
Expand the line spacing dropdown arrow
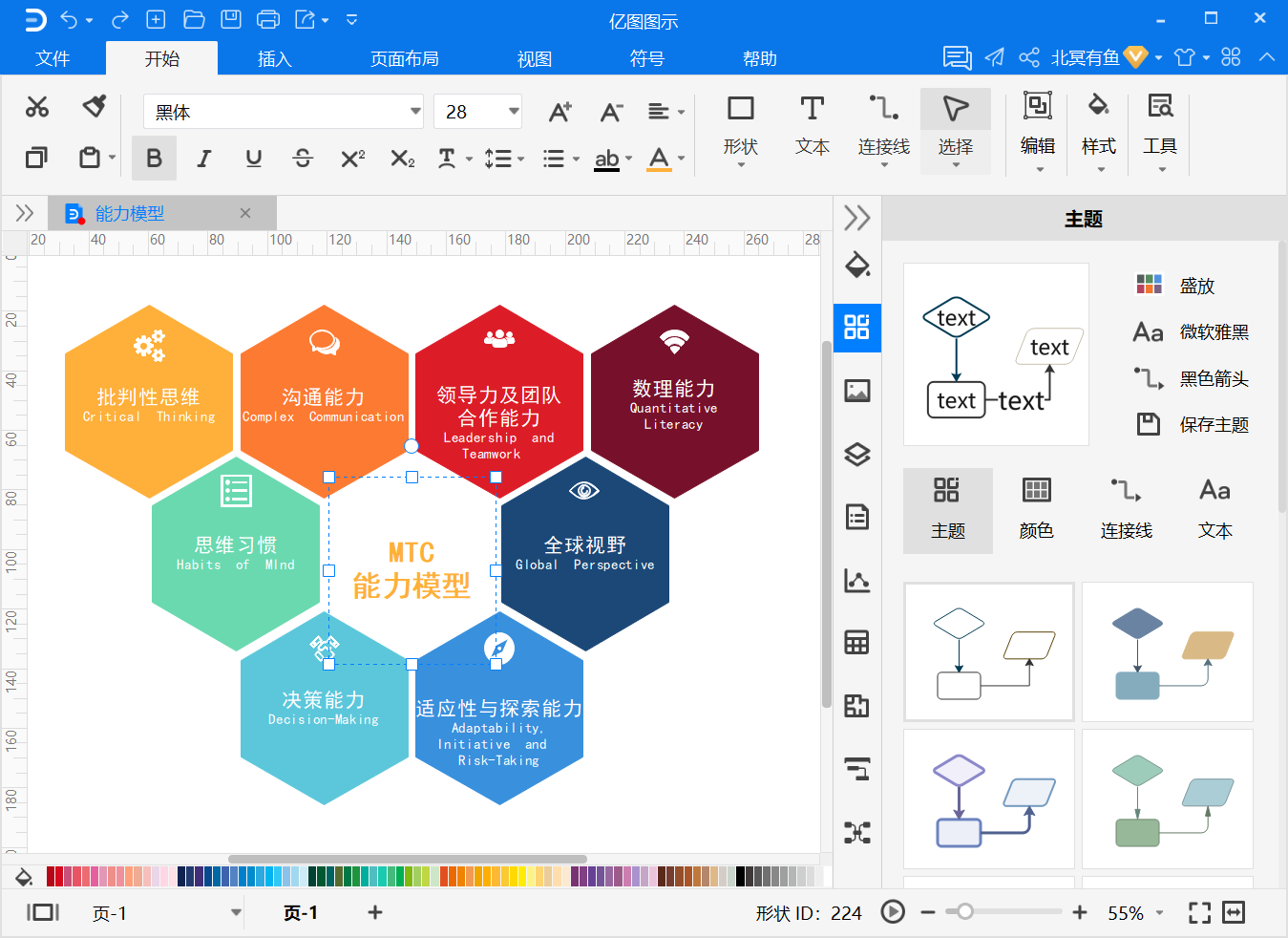(520, 160)
